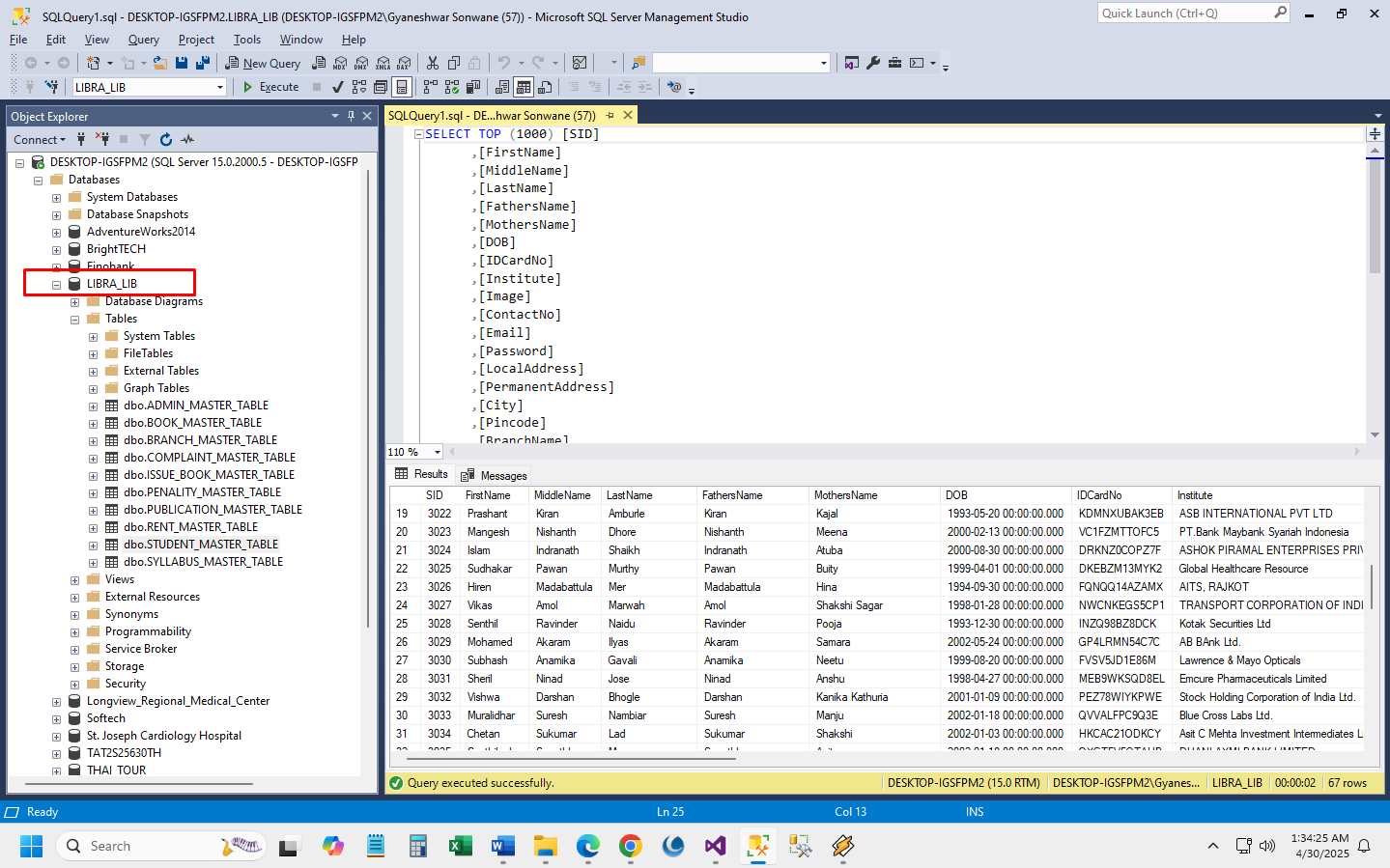Click the Windows Start button
The image size is (1390, 868).
32,847
